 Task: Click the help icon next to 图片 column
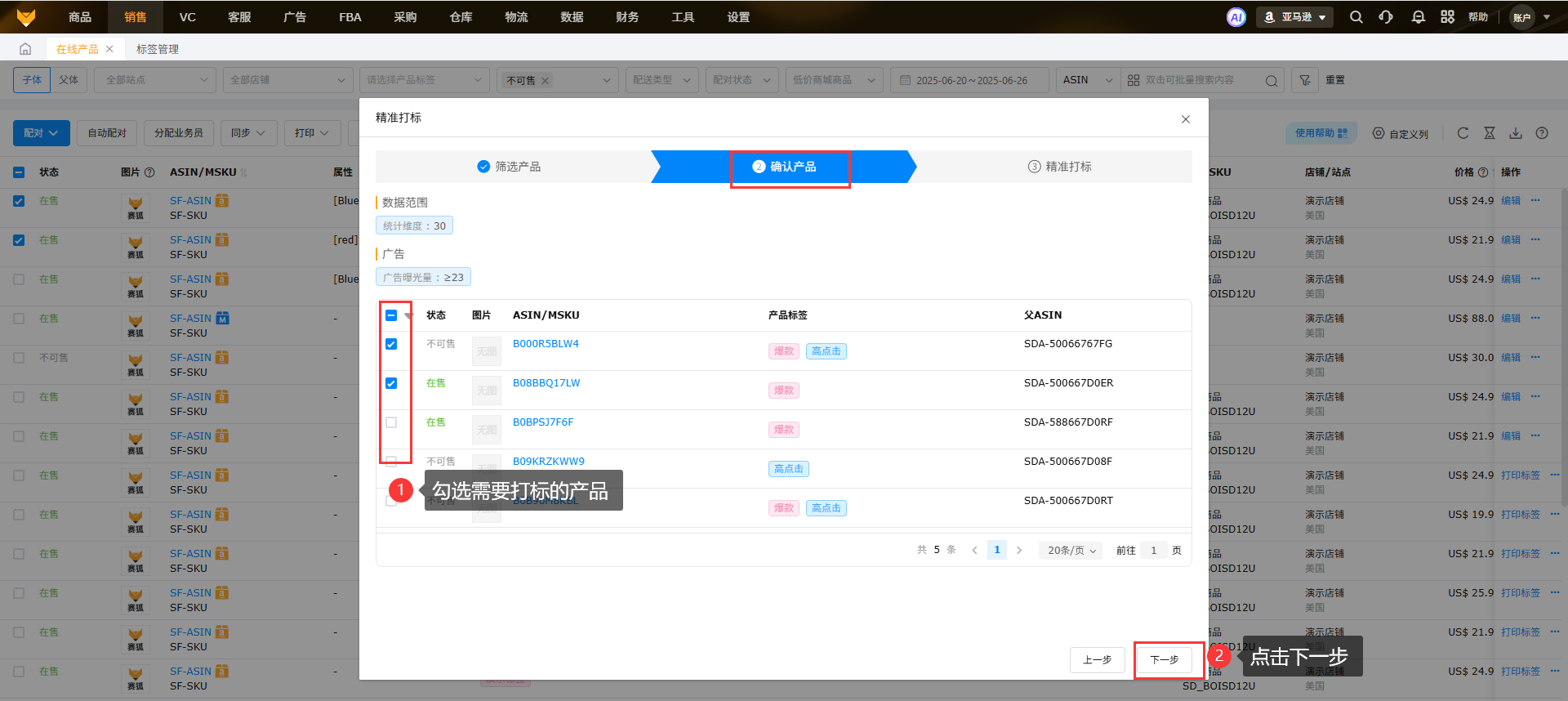tap(149, 172)
